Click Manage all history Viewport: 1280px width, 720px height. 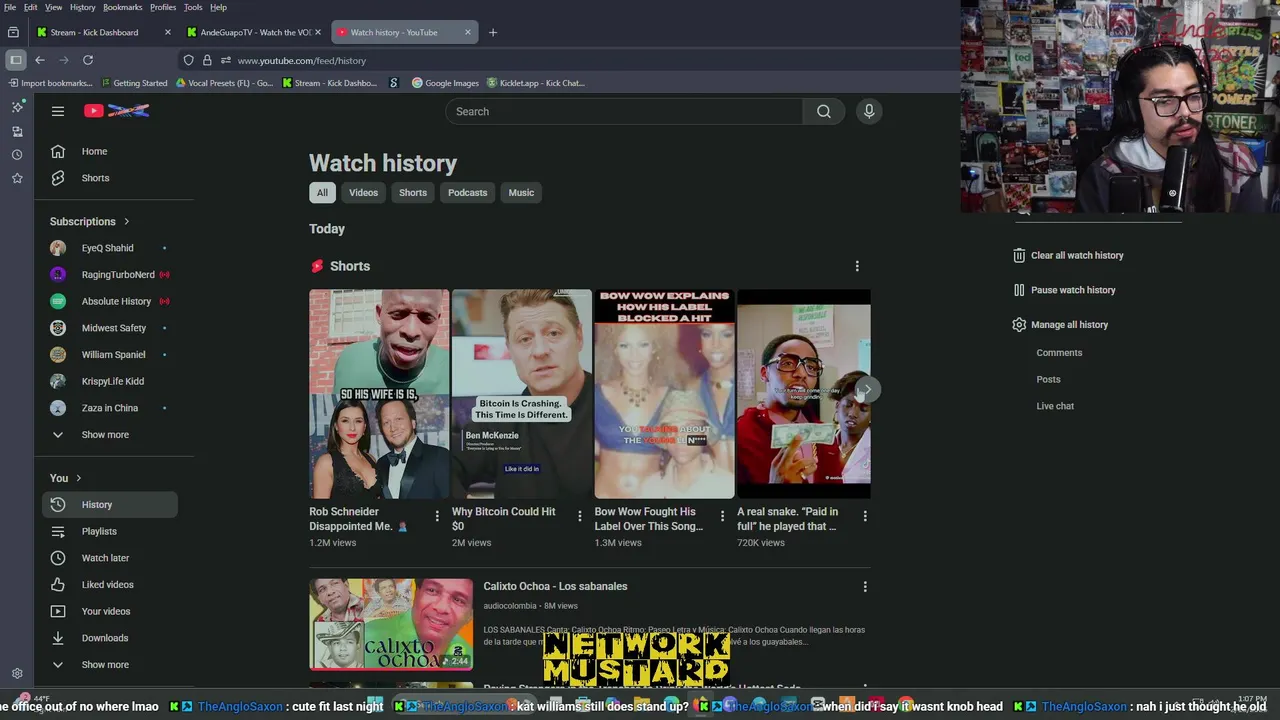1060,325
